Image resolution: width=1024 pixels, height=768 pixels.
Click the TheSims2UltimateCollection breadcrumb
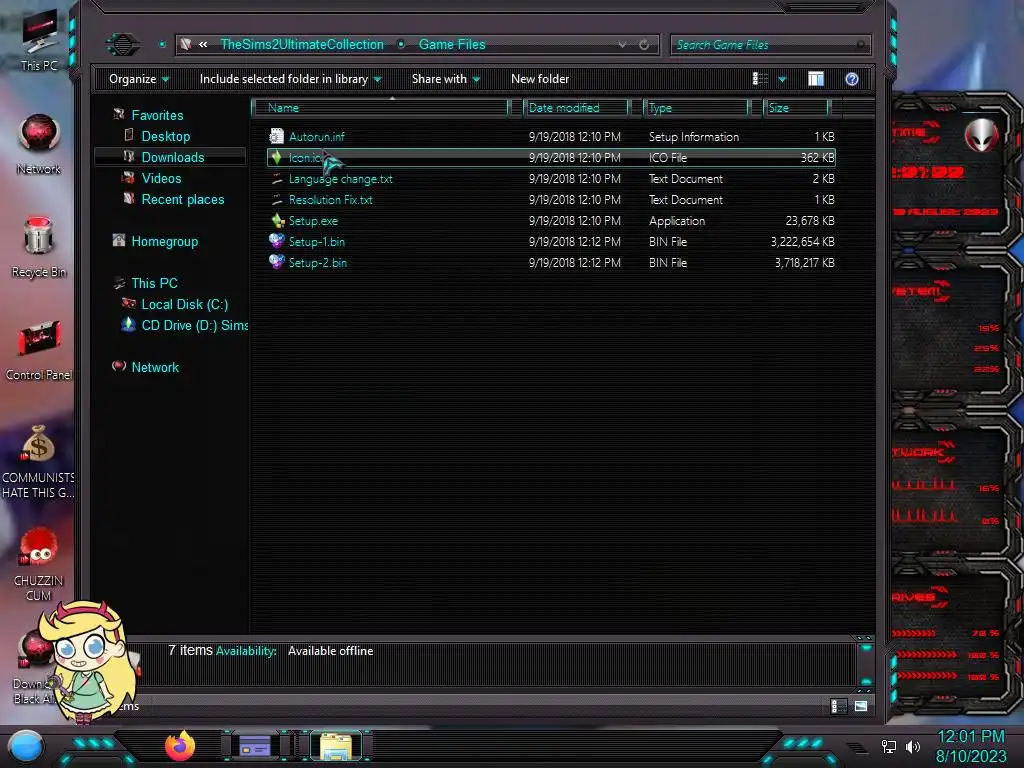click(302, 44)
